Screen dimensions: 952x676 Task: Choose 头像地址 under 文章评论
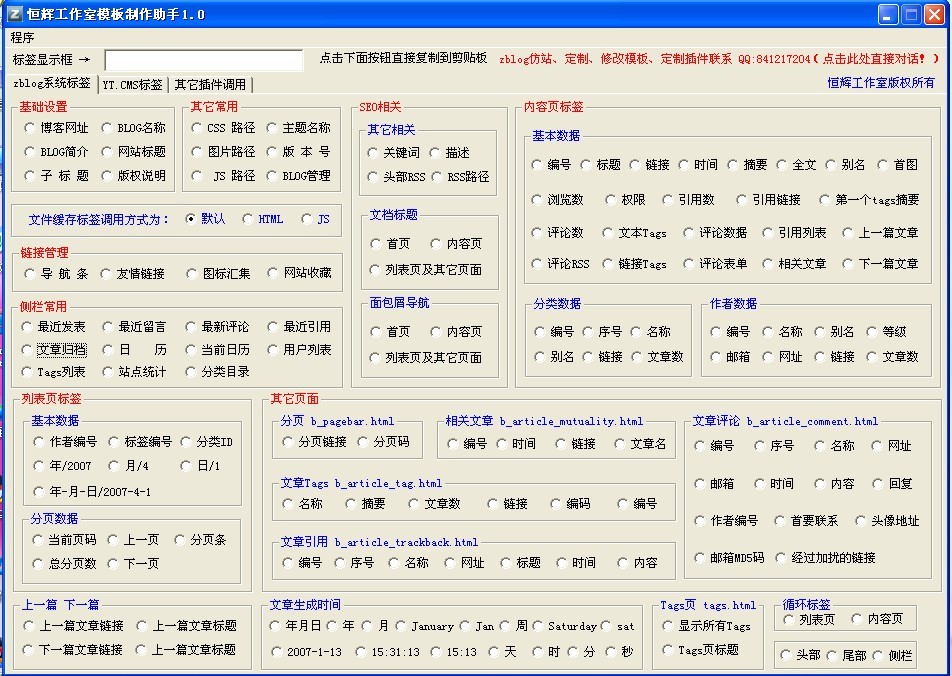[x=862, y=521]
